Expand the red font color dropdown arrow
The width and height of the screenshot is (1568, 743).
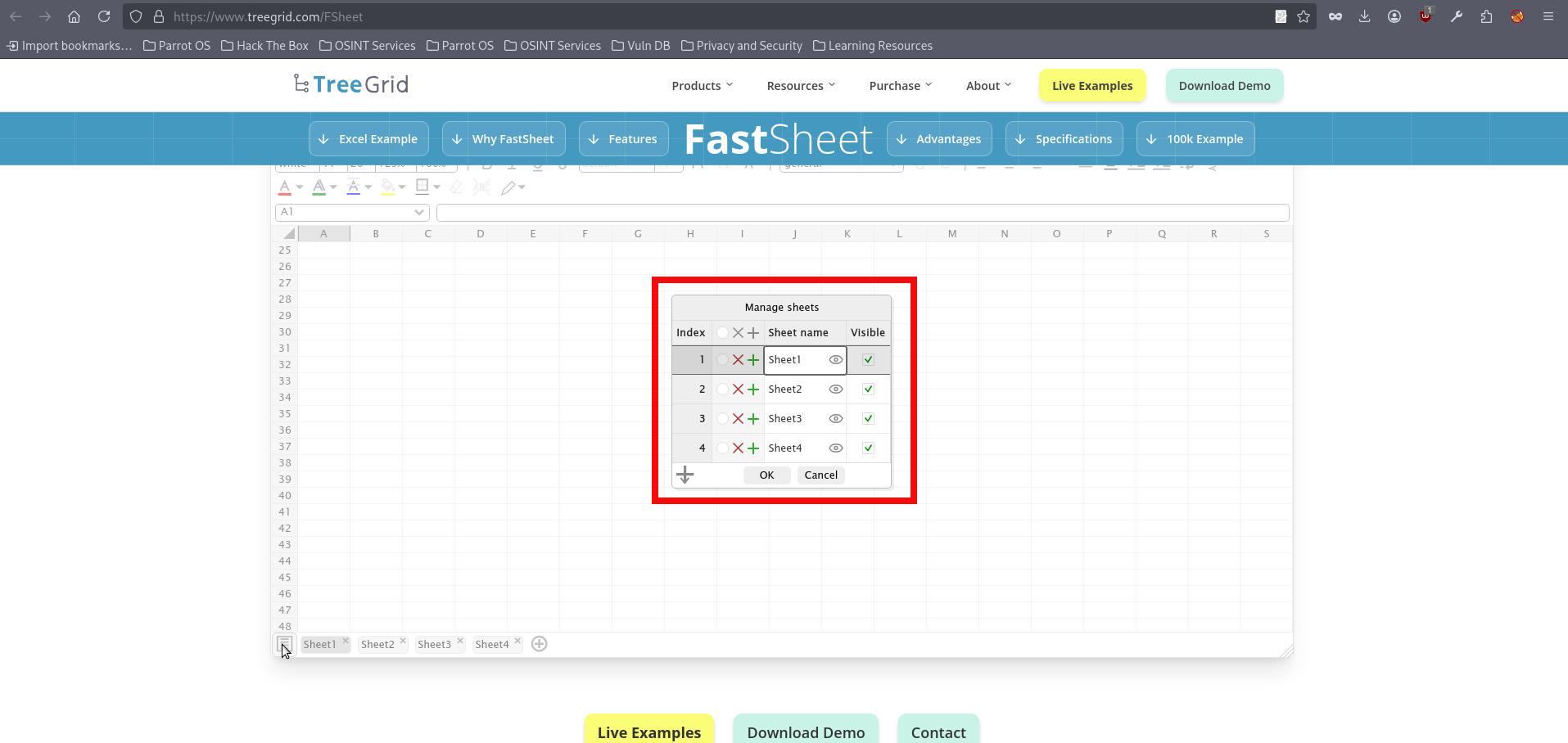pyautogui.click(x=300, y=187)
